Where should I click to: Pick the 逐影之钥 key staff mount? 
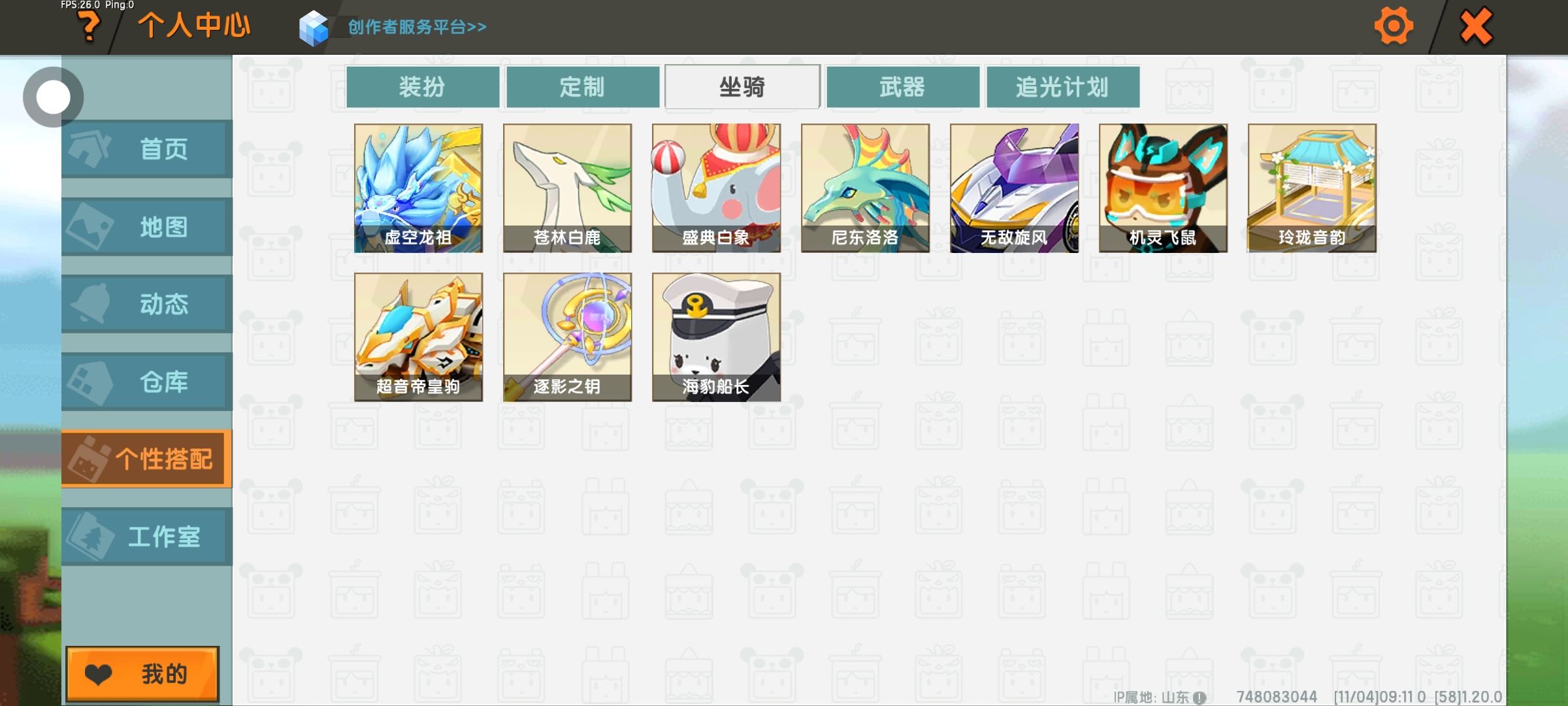(x=568, y=337)
